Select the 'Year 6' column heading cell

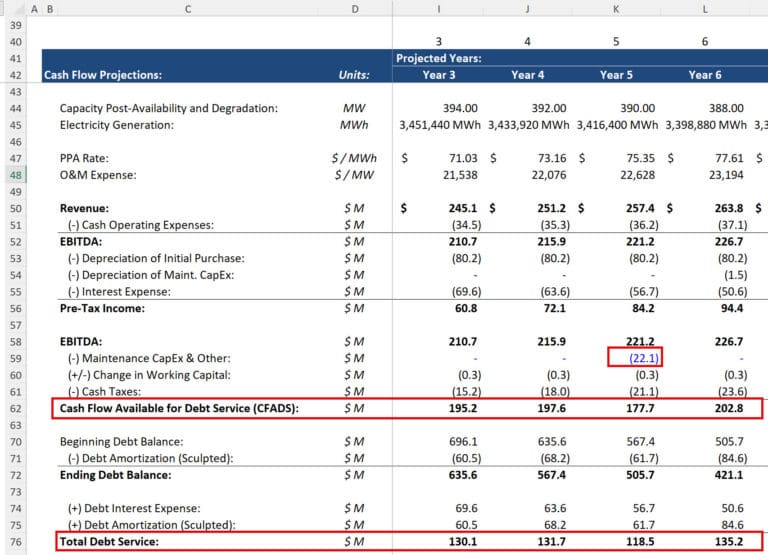point(705,75)
